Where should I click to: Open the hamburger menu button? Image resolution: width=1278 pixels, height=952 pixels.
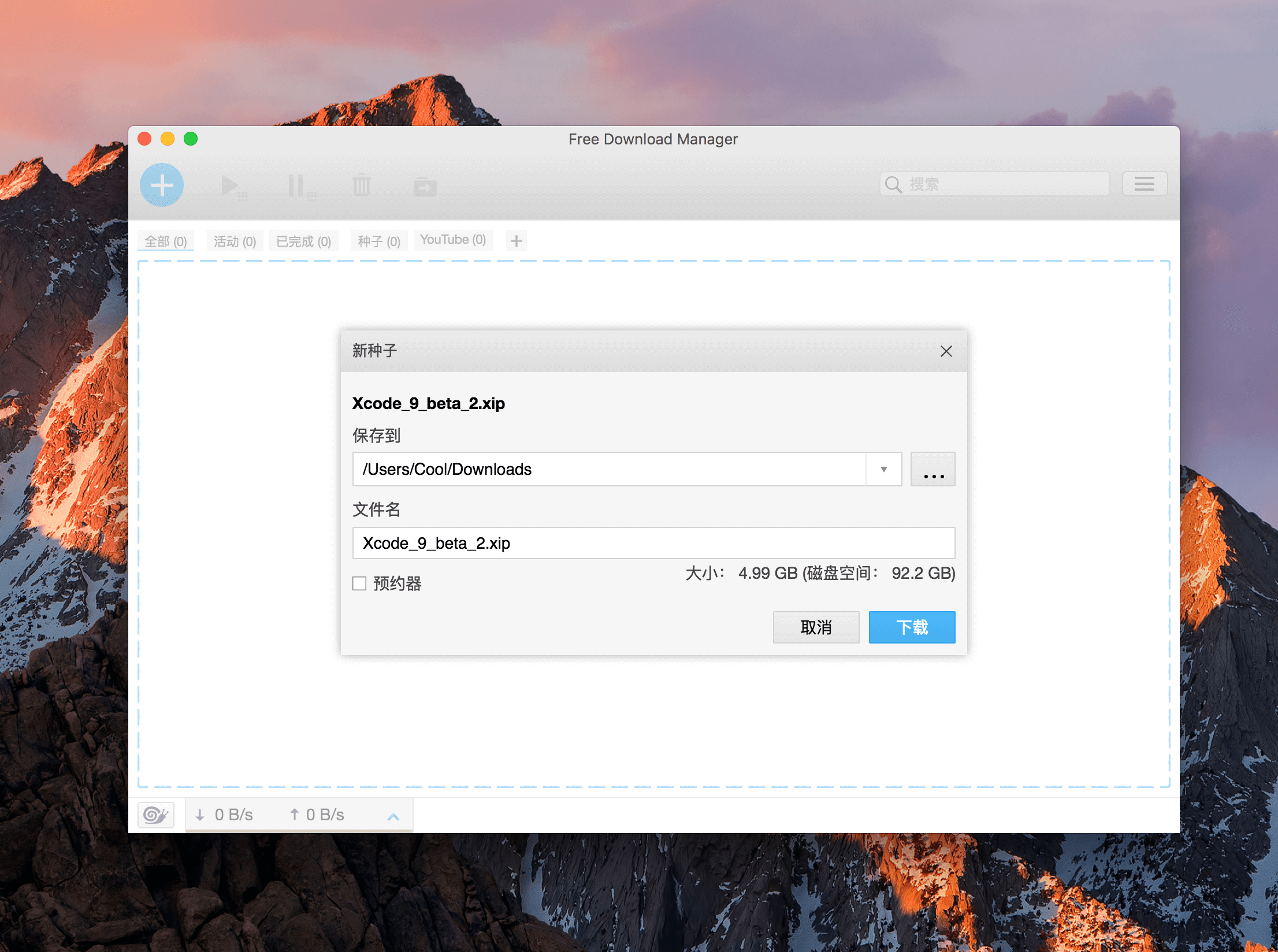(1144, 184)
